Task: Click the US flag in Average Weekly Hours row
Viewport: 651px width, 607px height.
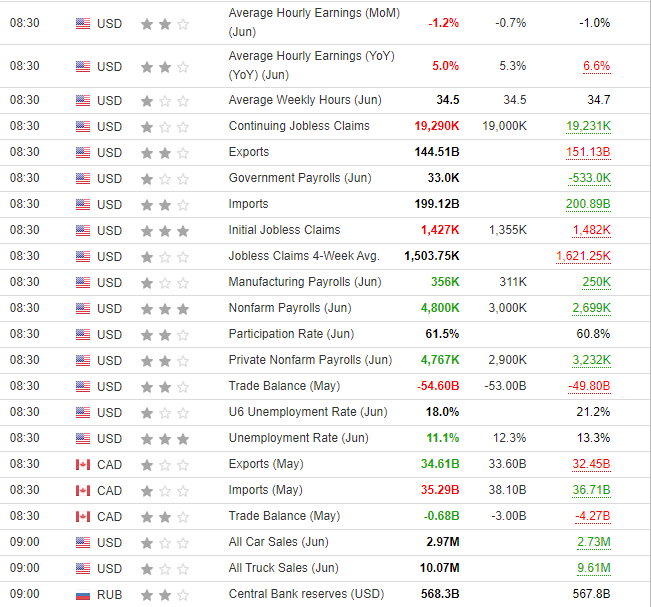Action: point(83,100)
